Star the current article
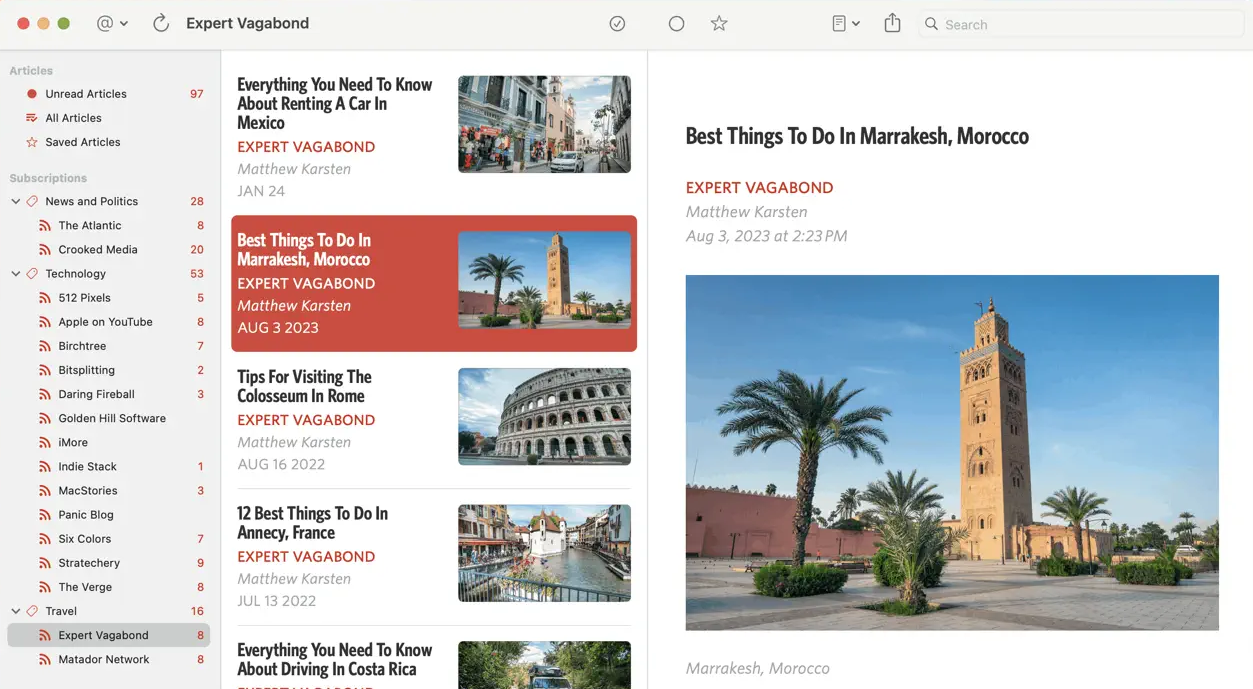The width and height of the screenshot is (1253, 689). [718, 23]
